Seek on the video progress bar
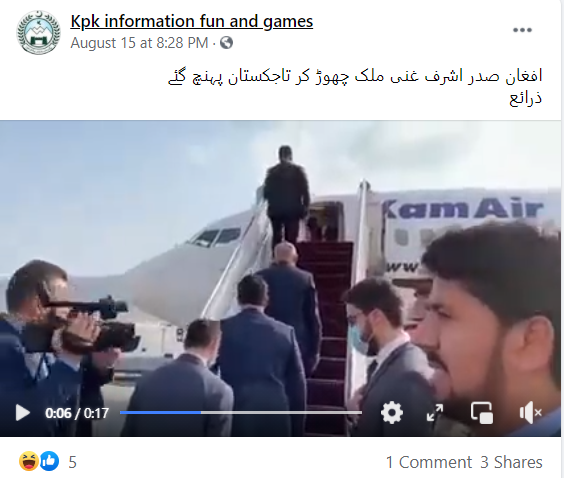This screenshot has width=564, height=478. coord(241,413)
